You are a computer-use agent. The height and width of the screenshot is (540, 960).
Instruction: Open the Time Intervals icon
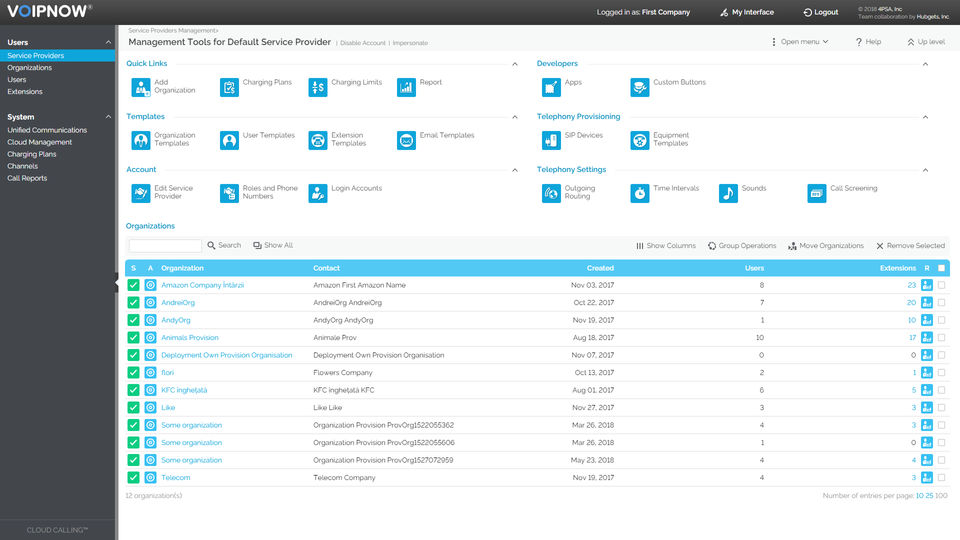639,193
